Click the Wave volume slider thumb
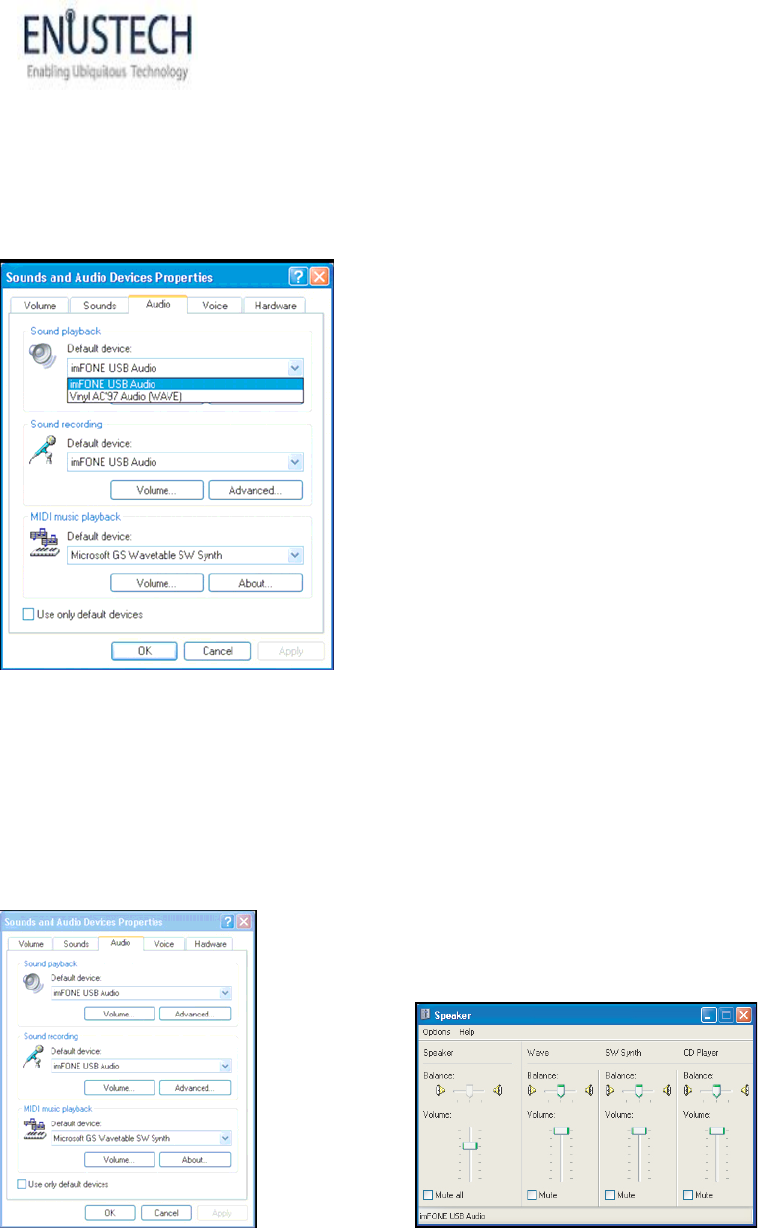 click(x=561, y=1131)
